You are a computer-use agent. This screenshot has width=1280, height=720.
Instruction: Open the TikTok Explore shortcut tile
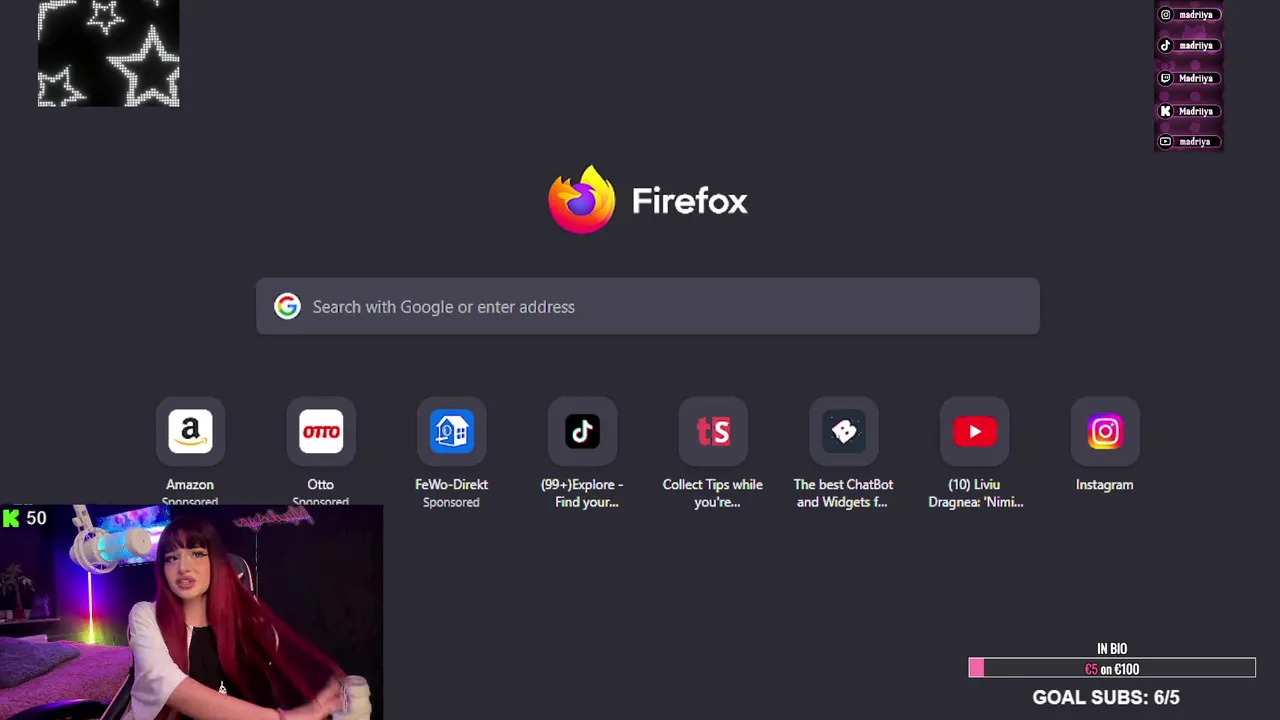tap(582, 432)
